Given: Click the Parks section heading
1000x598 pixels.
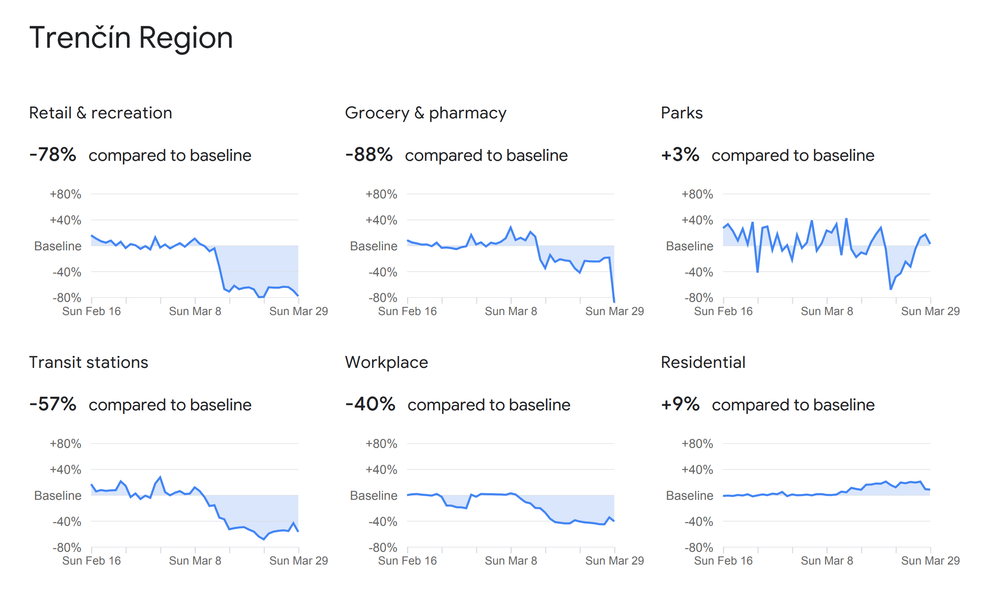Looking at the screenshot, I should click(682, 113).
